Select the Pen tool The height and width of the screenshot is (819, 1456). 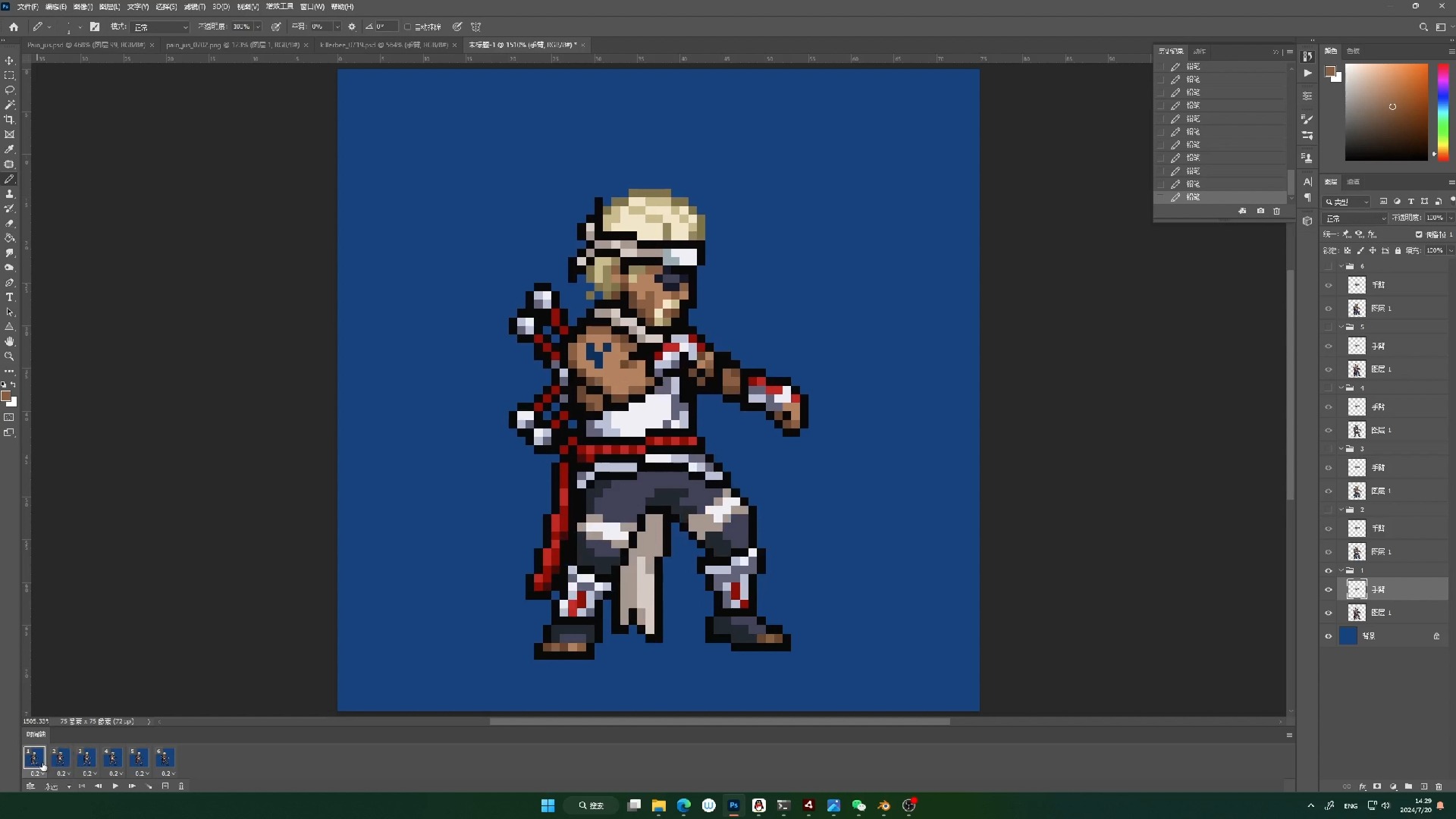[x=10, y=283]
